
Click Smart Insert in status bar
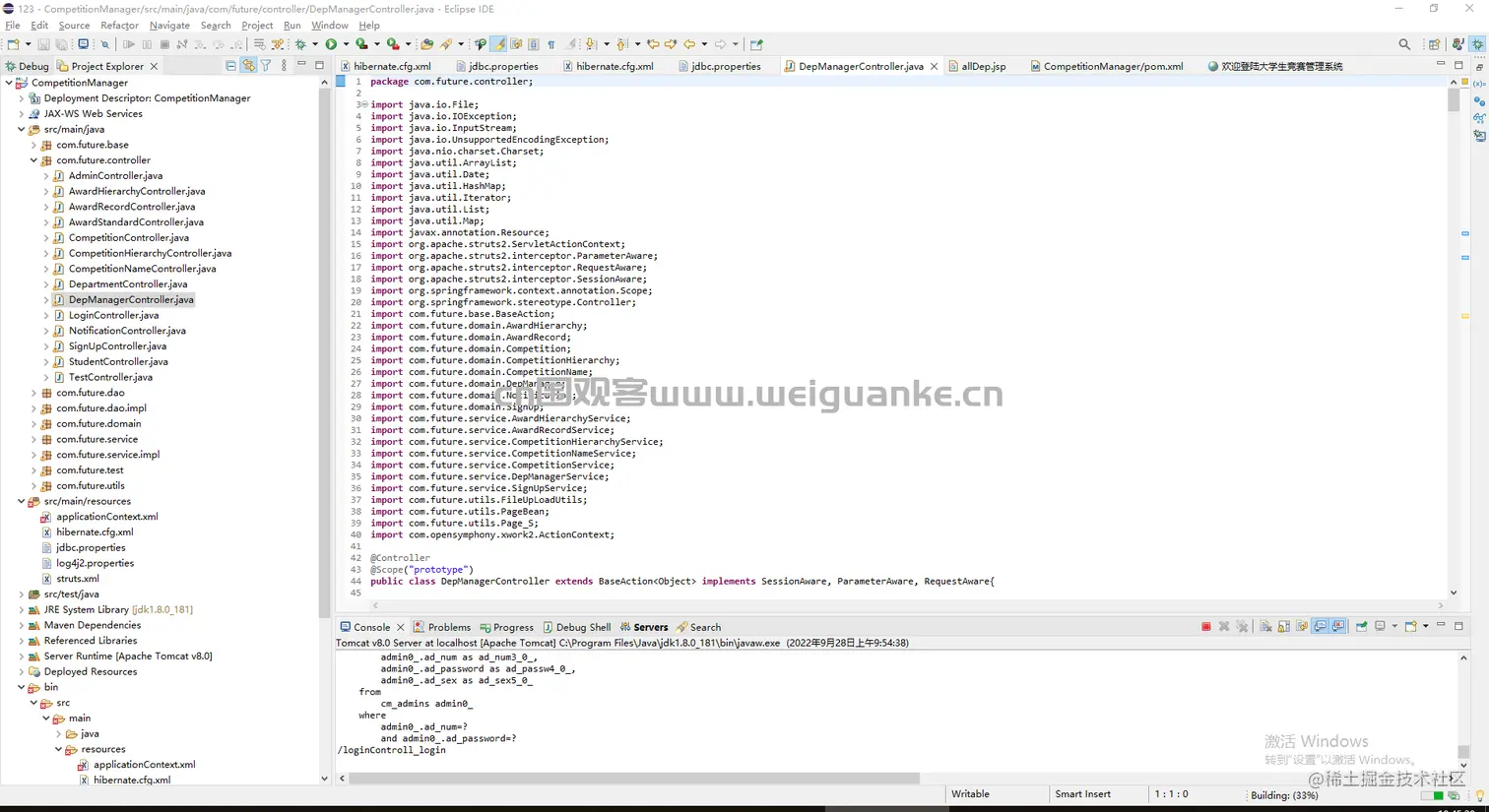[x=1082, y=794]
